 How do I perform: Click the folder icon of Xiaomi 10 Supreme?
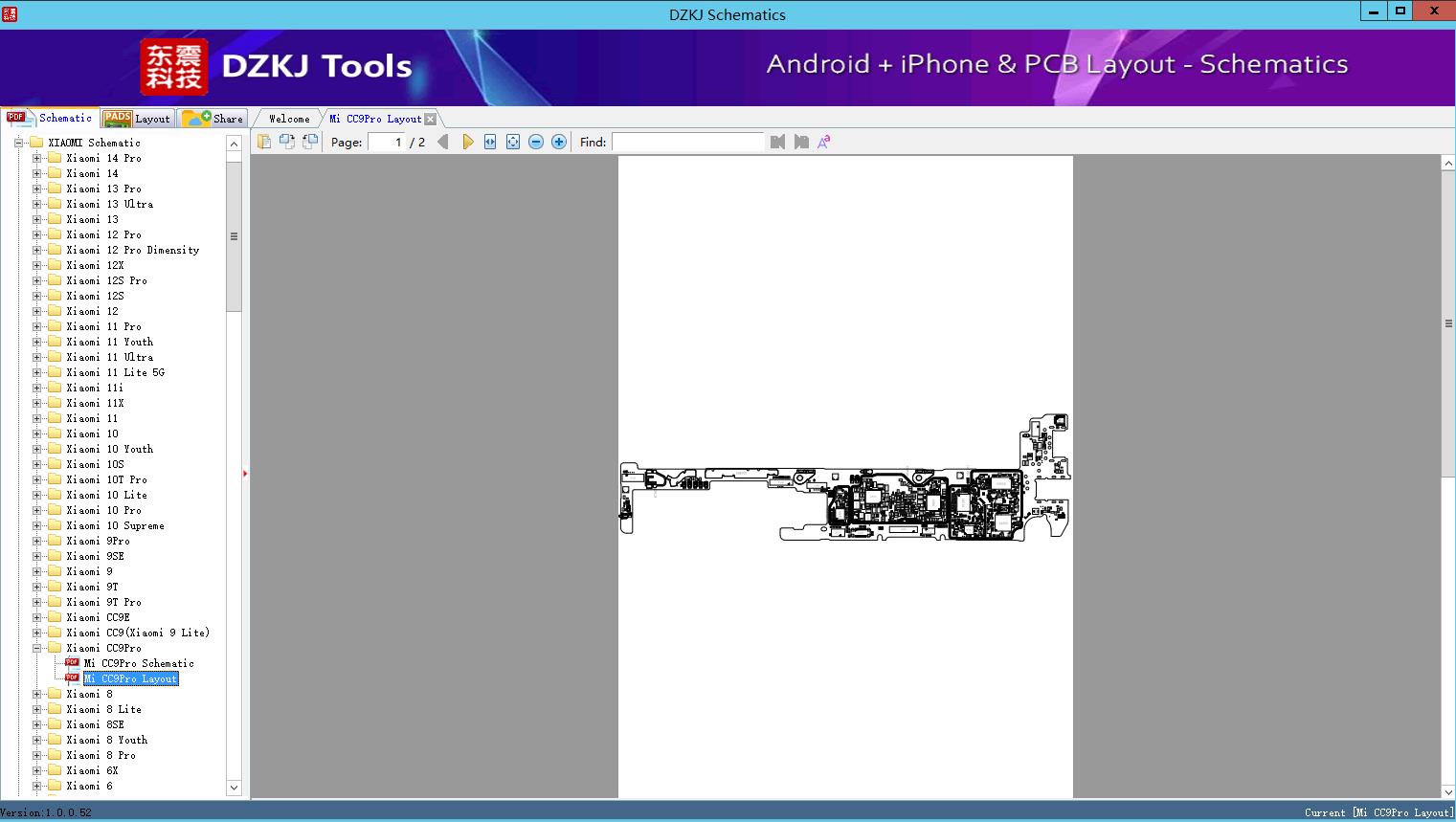click(x=55, y=525)
